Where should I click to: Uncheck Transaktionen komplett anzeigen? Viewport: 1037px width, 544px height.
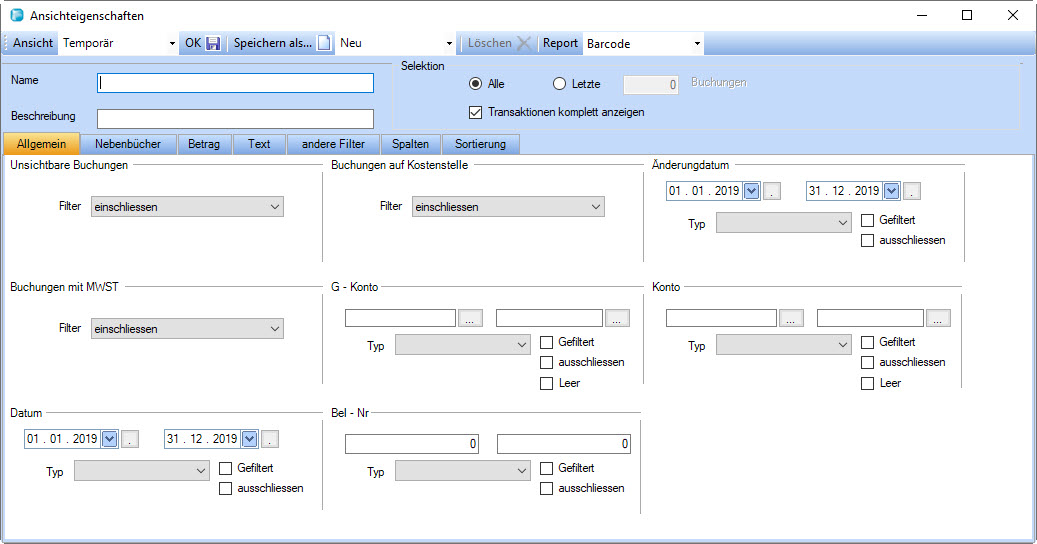click(476, 112)
